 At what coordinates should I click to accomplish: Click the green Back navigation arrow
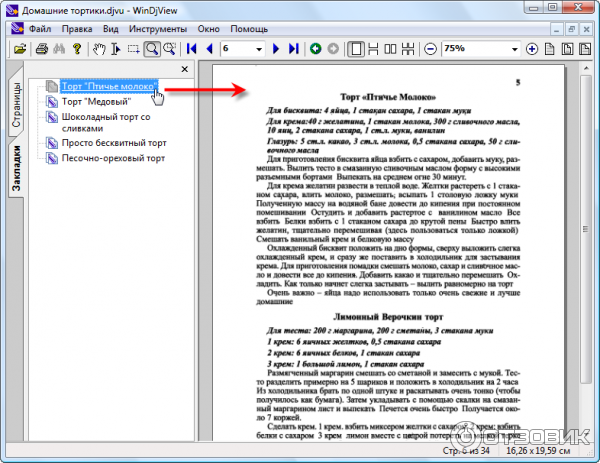(316, 48)
